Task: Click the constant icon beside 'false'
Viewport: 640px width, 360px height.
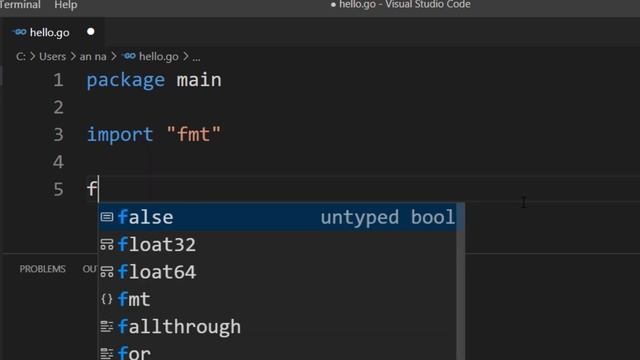Action: click(x=107, y=217)
